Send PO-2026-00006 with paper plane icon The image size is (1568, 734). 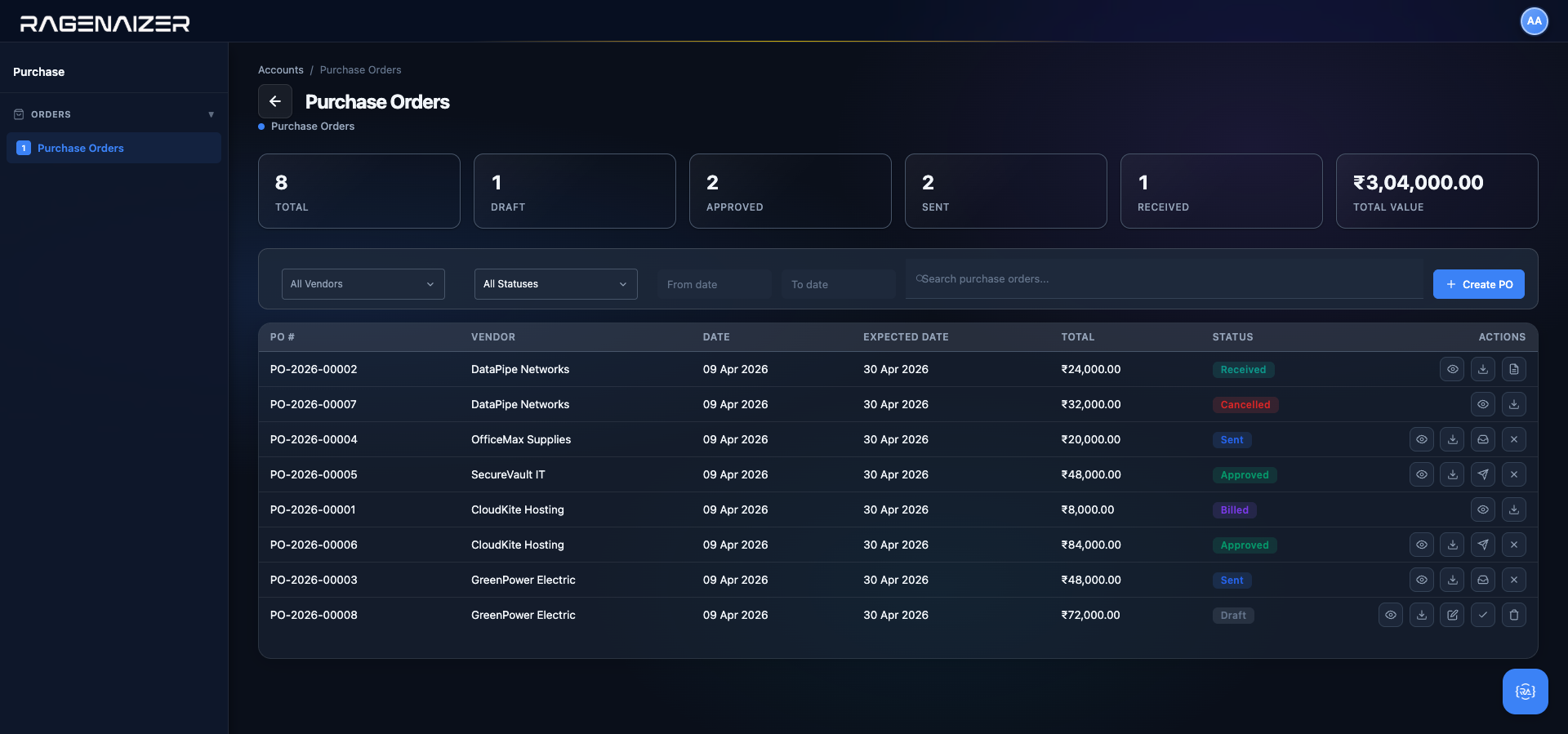1483,545
